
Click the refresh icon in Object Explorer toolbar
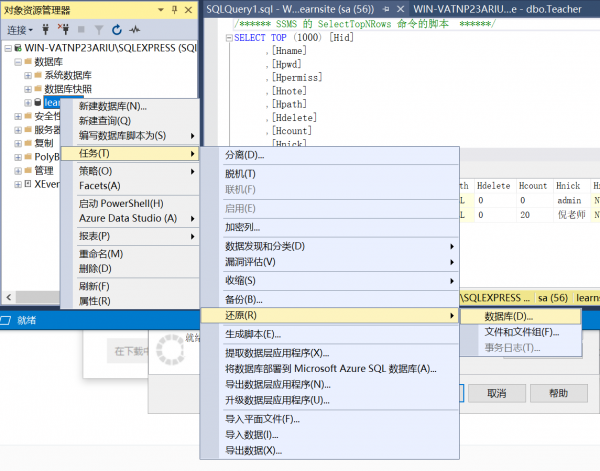pyautogui.click(x=116, y=30)
